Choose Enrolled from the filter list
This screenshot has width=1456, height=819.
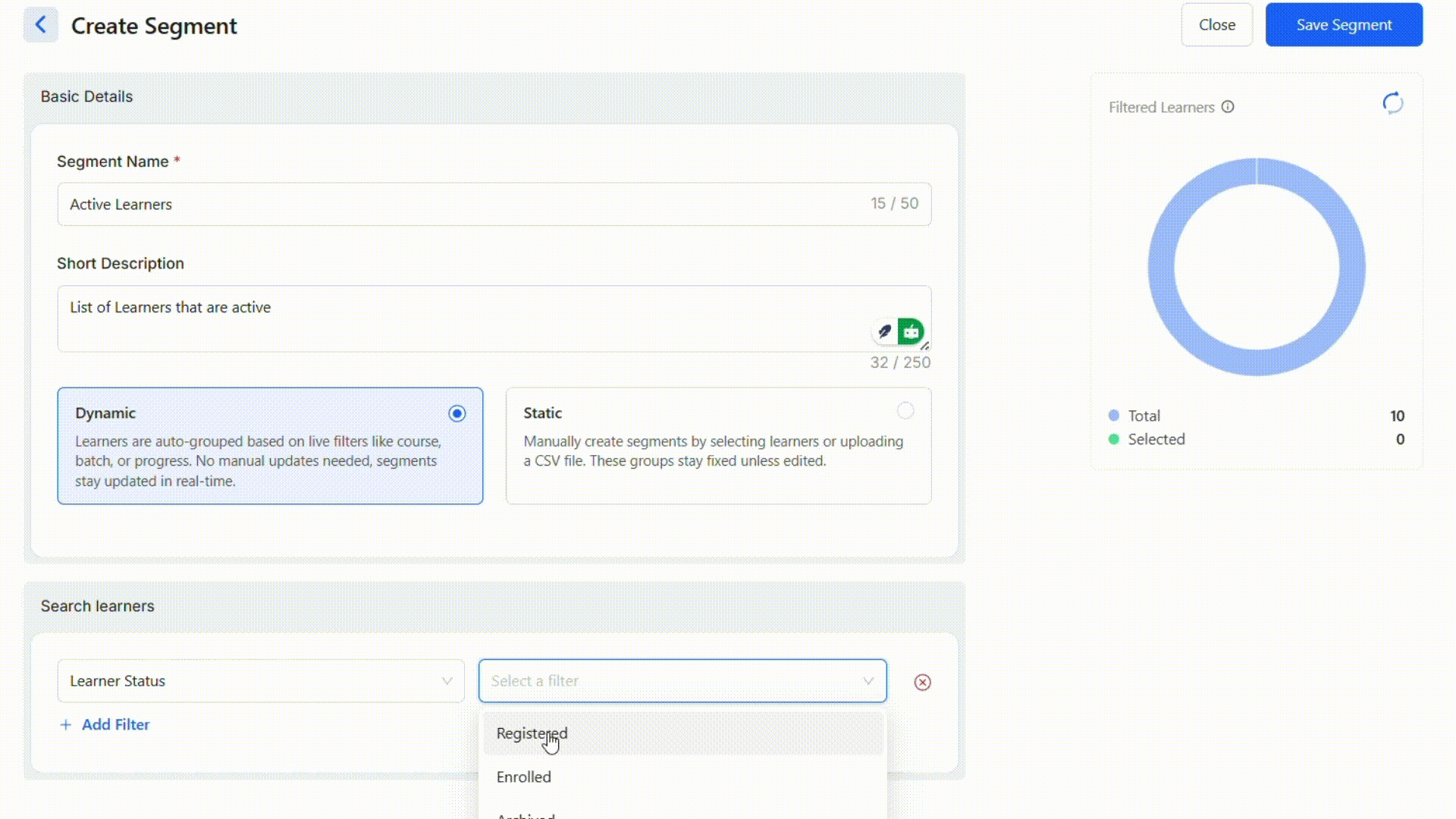[x=524, y=777]
